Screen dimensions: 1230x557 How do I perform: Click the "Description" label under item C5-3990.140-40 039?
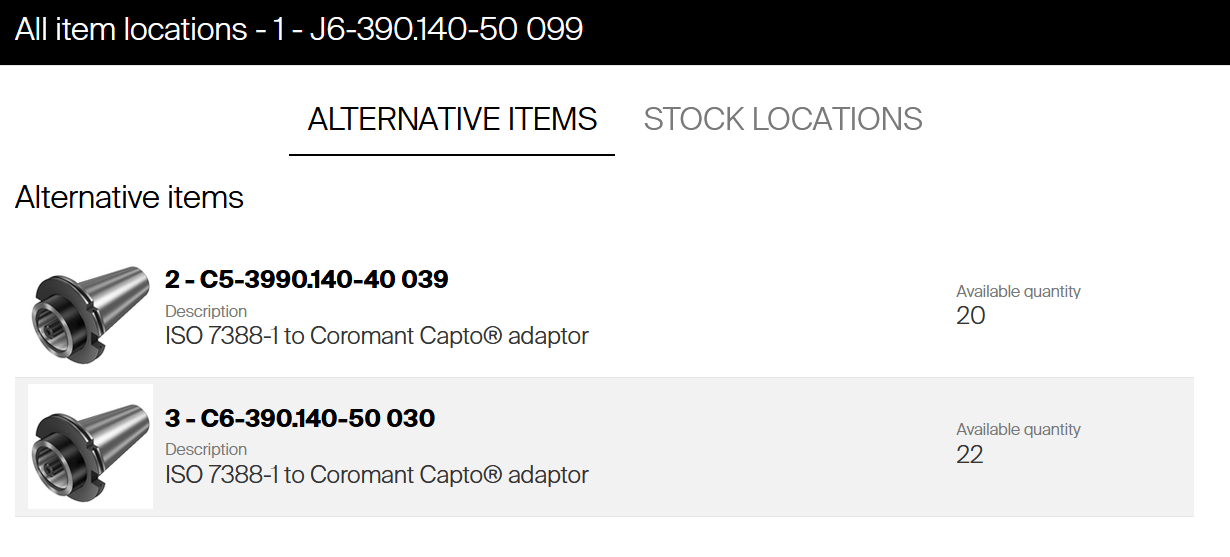206,311
